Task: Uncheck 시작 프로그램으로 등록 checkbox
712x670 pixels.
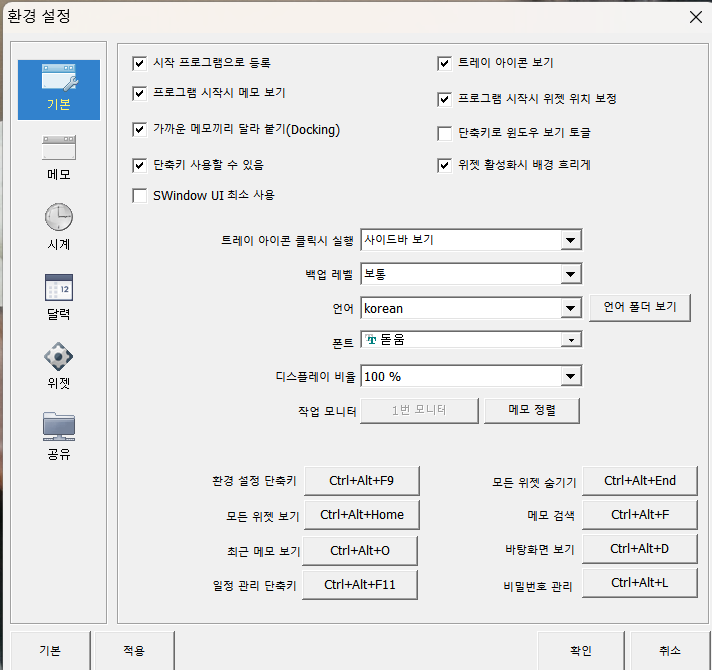Action: point(139,63)
